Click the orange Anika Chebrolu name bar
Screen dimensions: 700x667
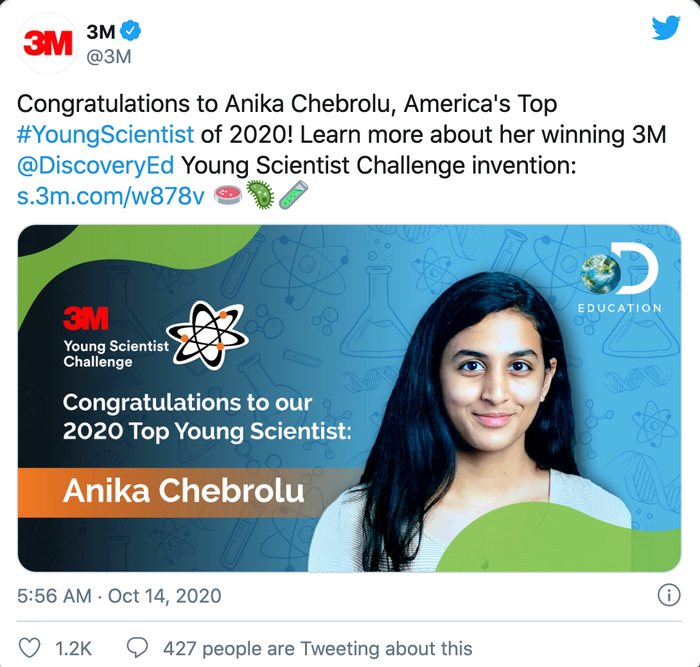[183, 492]
